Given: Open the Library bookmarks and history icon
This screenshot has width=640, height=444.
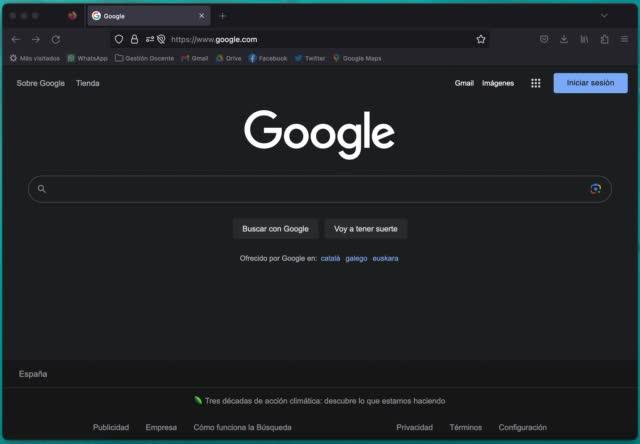Looking at the screenshot, I should (584, 39).
